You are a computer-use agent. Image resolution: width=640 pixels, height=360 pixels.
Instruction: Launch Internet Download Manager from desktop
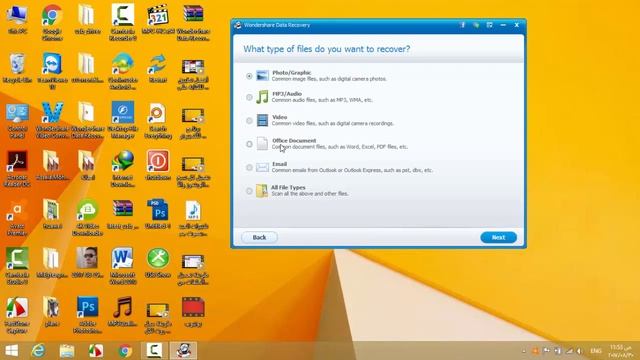122,169
